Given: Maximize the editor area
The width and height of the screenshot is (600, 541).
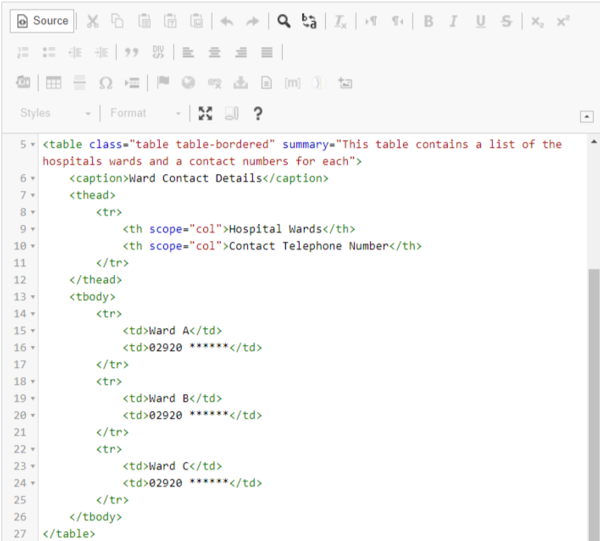Looking at the screenshot, I should 205,113.
